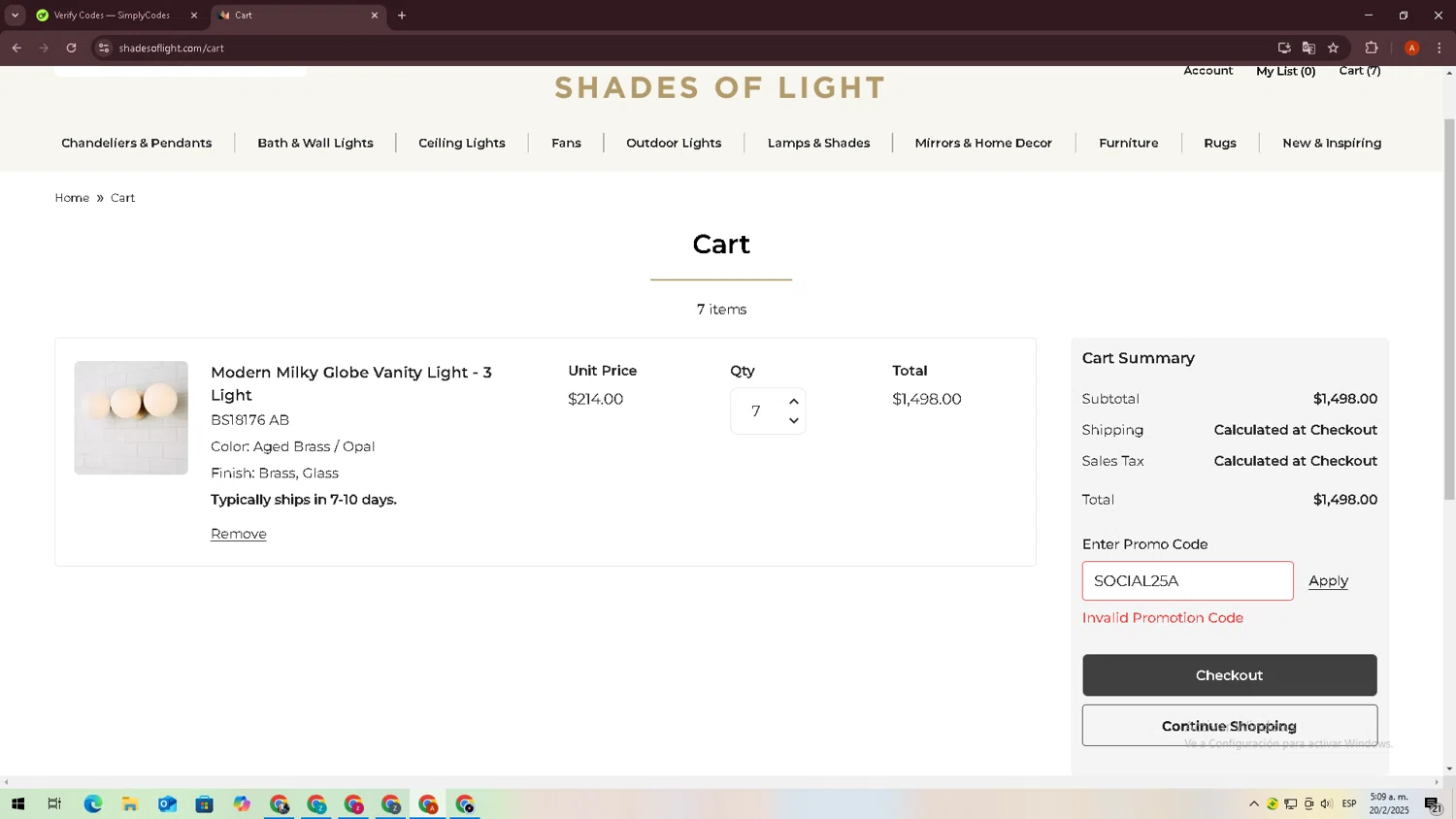
Task: Decrease quantity with the down arrow
Action: pyautogui.click(x=794, y=421)
